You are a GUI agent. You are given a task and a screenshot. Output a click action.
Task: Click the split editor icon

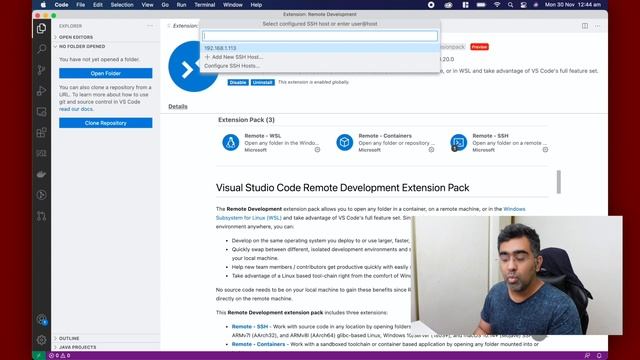coord(585,26)
